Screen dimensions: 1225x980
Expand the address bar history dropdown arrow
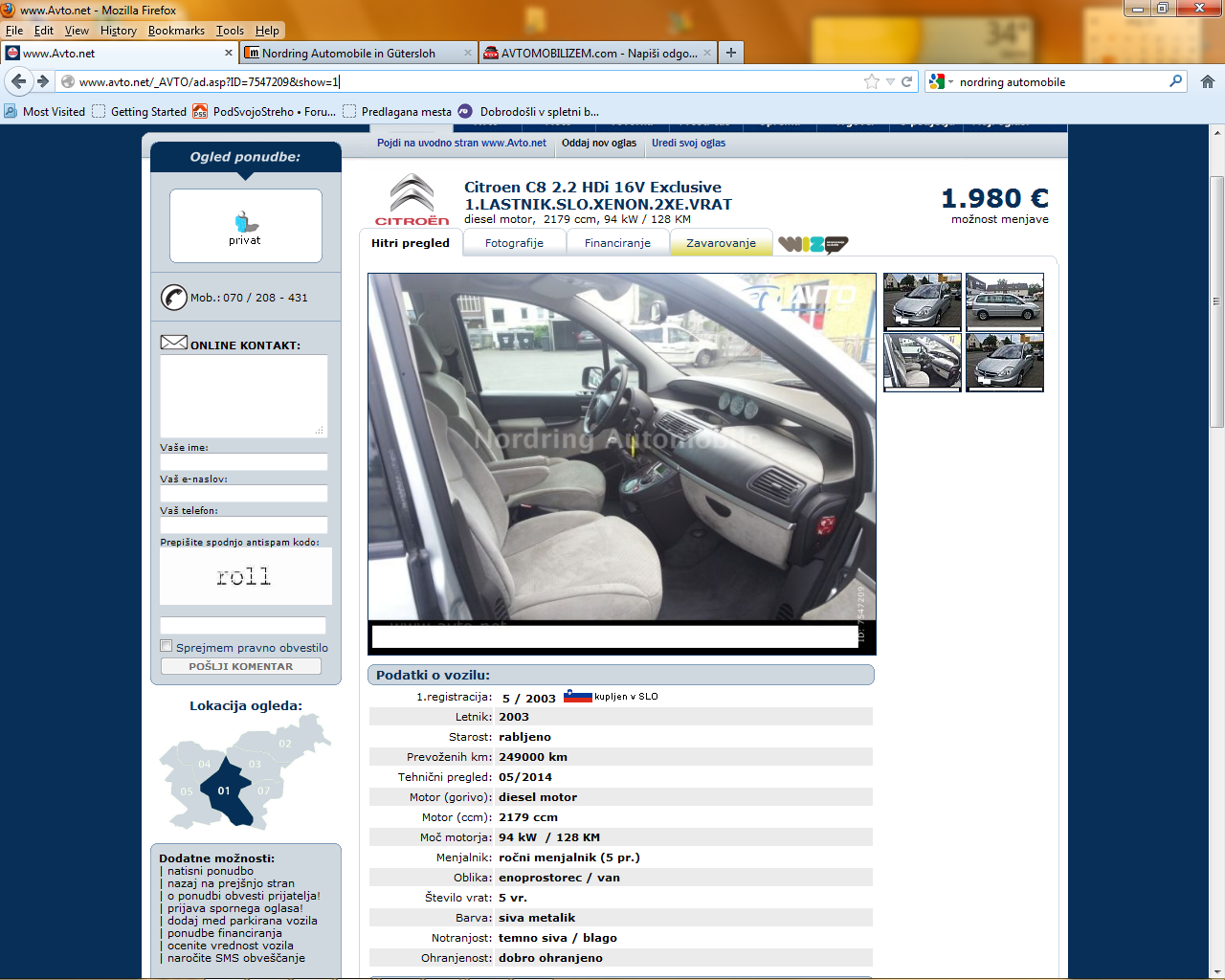coord(890,81)
